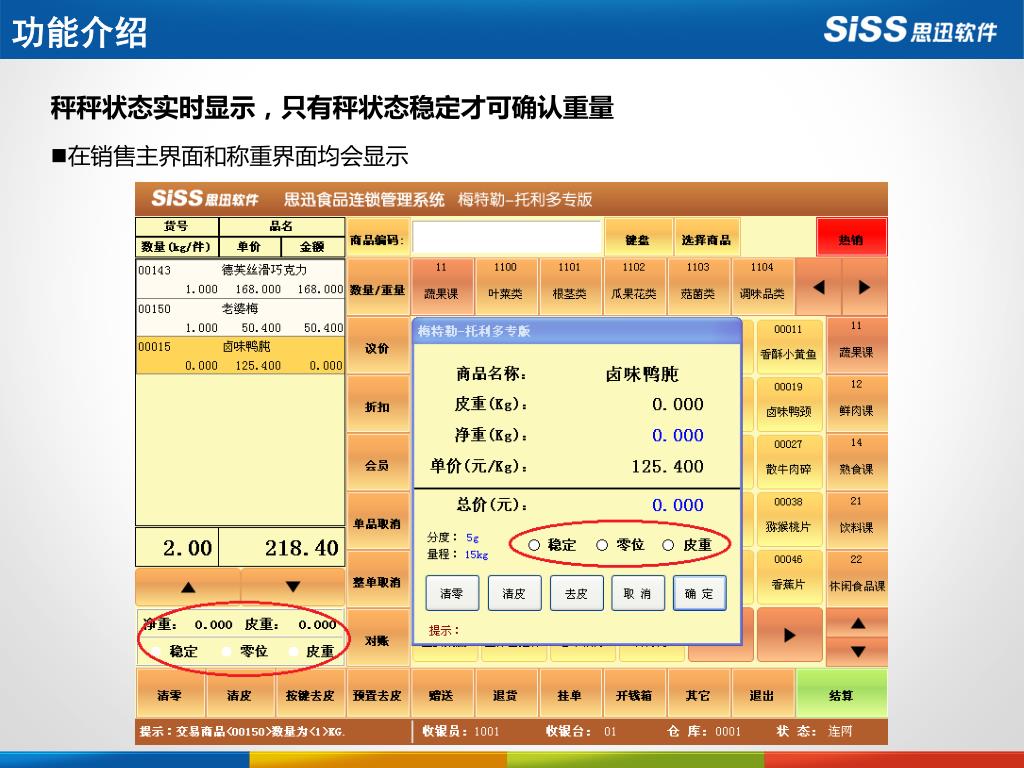Click down arrow under department list
Screen dimensions: 1024x768
(857, 651)
